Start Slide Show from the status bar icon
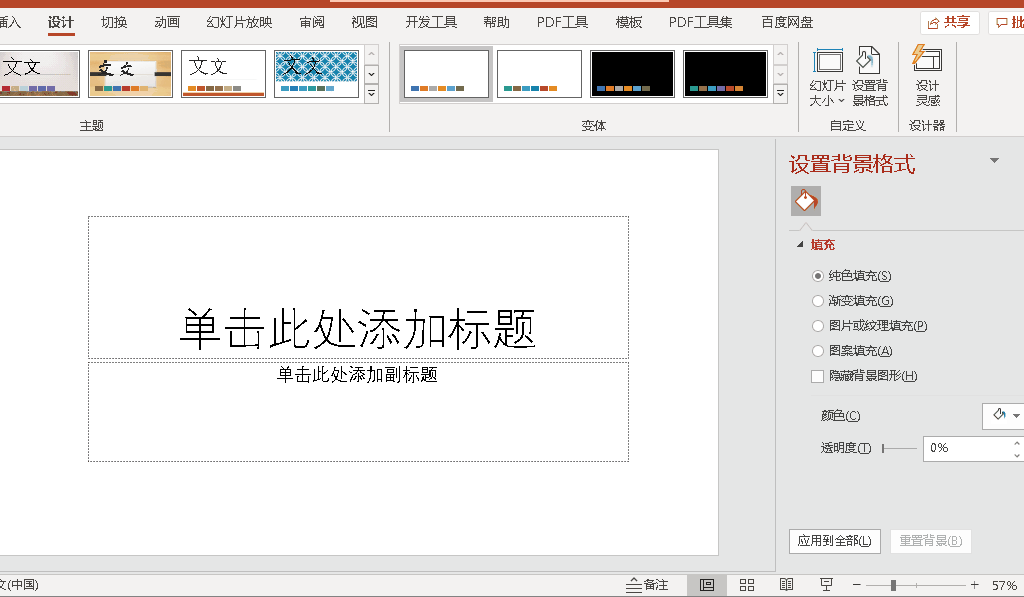 [x=826, y=584]
